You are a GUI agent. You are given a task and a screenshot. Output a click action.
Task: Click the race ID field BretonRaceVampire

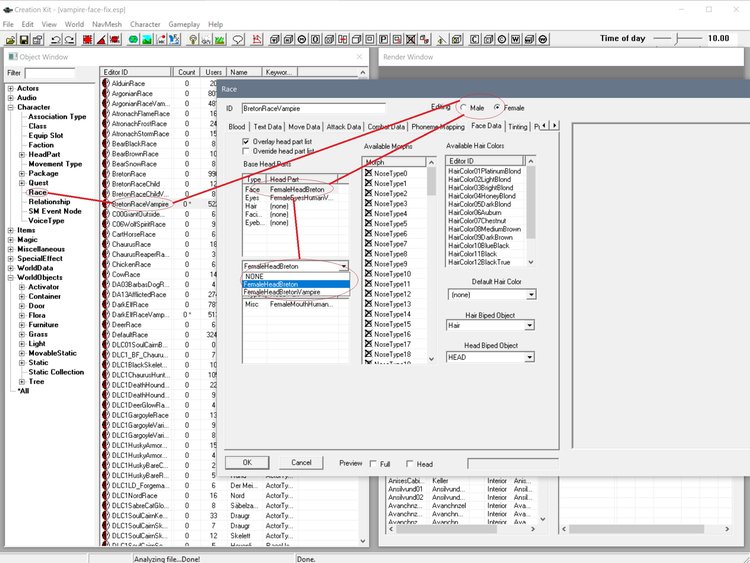pos(313,109)
